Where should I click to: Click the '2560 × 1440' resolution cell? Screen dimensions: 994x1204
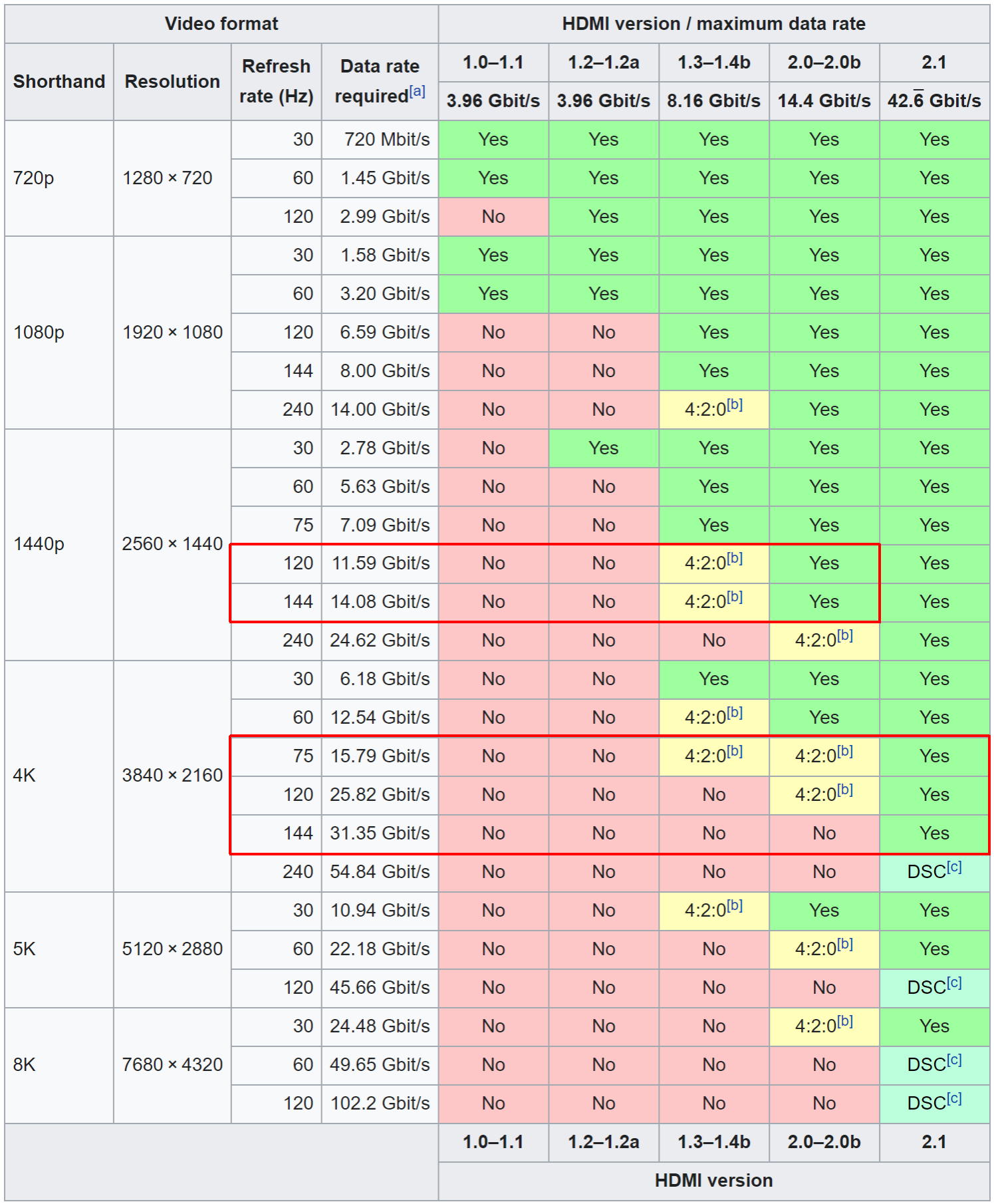pos(172,544)
